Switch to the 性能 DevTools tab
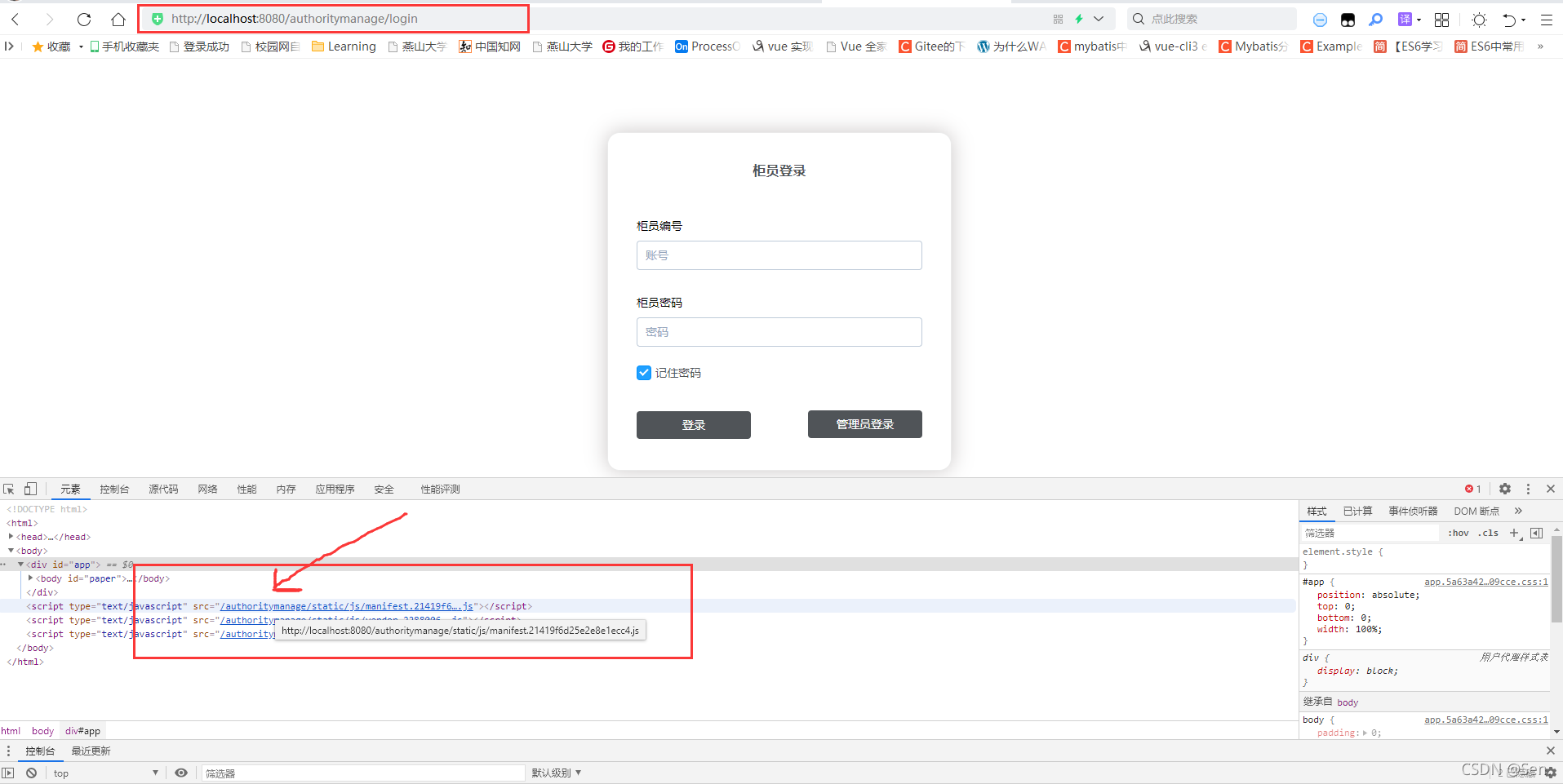 click(246, 489)
